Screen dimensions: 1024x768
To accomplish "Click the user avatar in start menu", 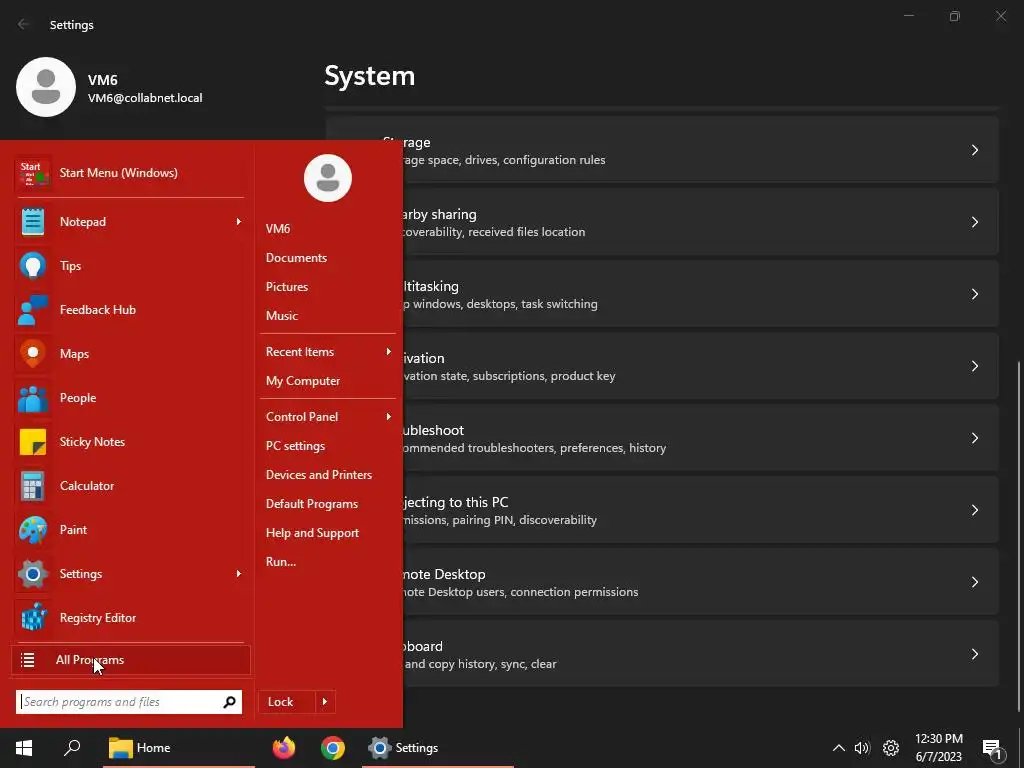I will [328, 178].
